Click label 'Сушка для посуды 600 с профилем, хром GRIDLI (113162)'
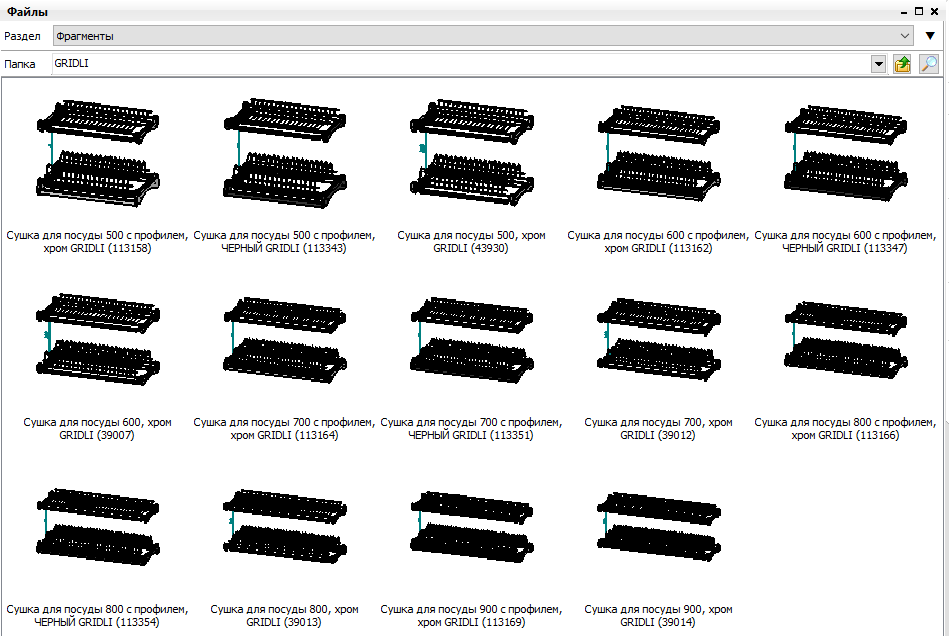The height and width of the screenshot is (636, 949). tap(658, 241)
